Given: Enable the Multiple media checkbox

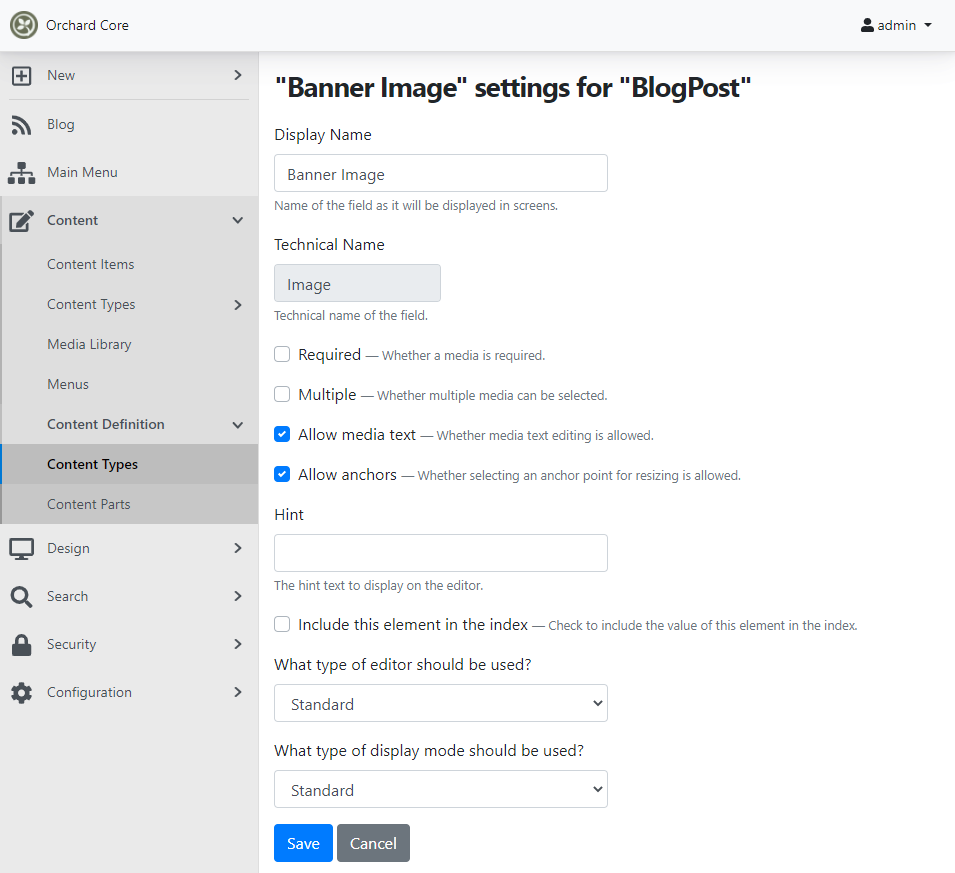Looking at the screenshot, I should 282,394.
